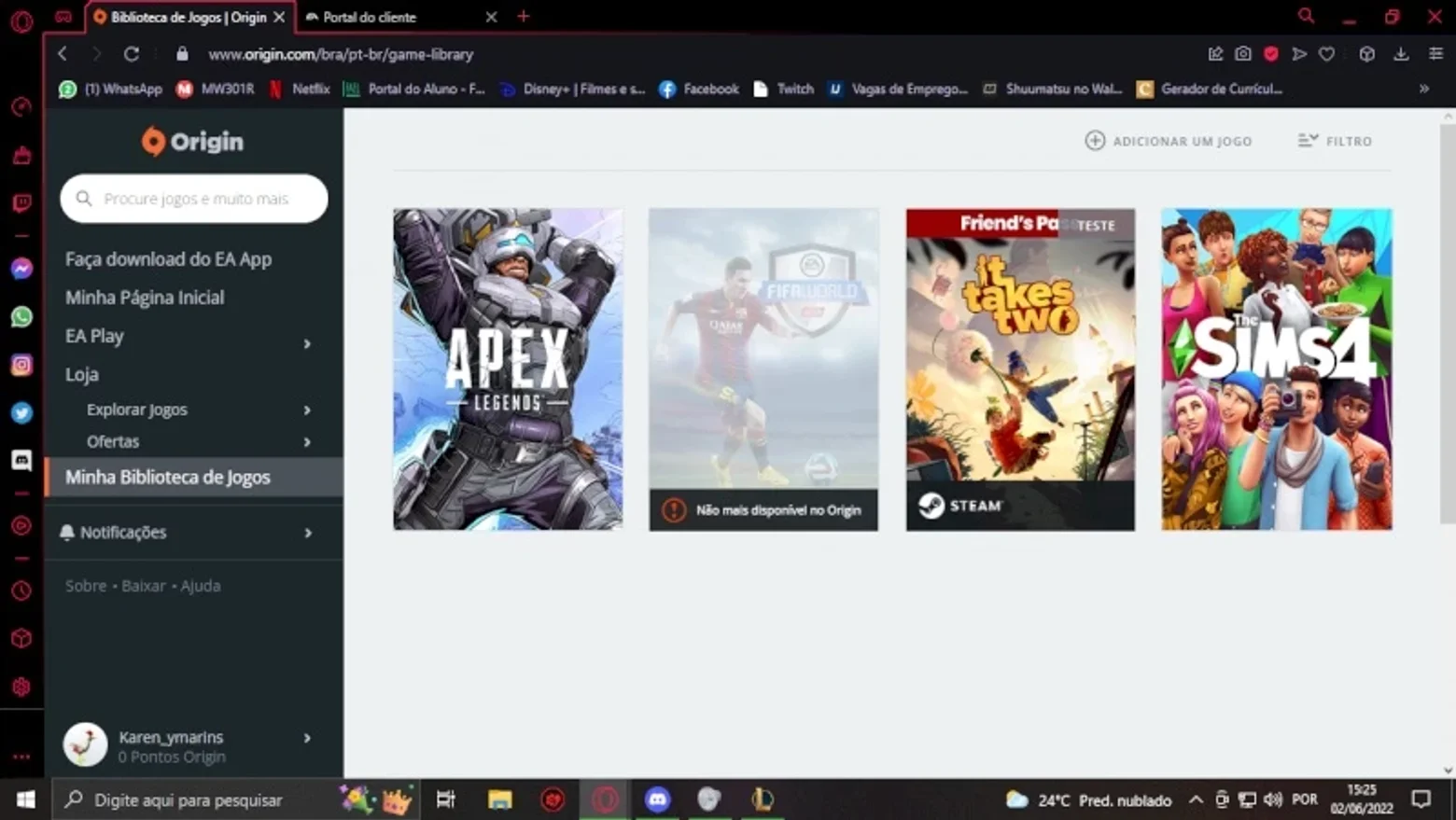Select Minha Biblioteca de Jogos
This screenshot has width=1456, height=820.
(x=193, y=477)
